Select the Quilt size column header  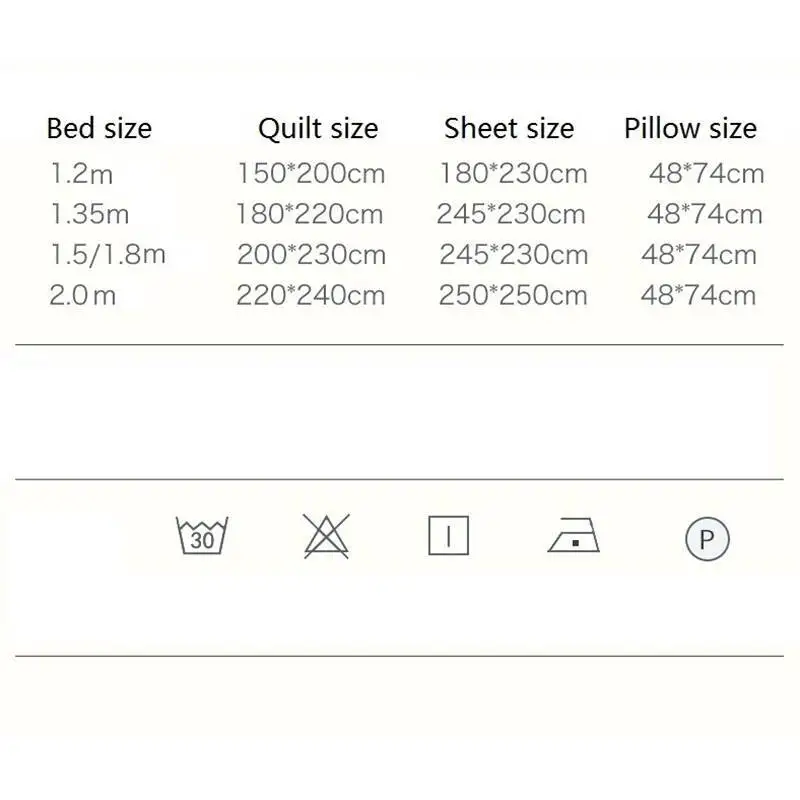[318, 129]
